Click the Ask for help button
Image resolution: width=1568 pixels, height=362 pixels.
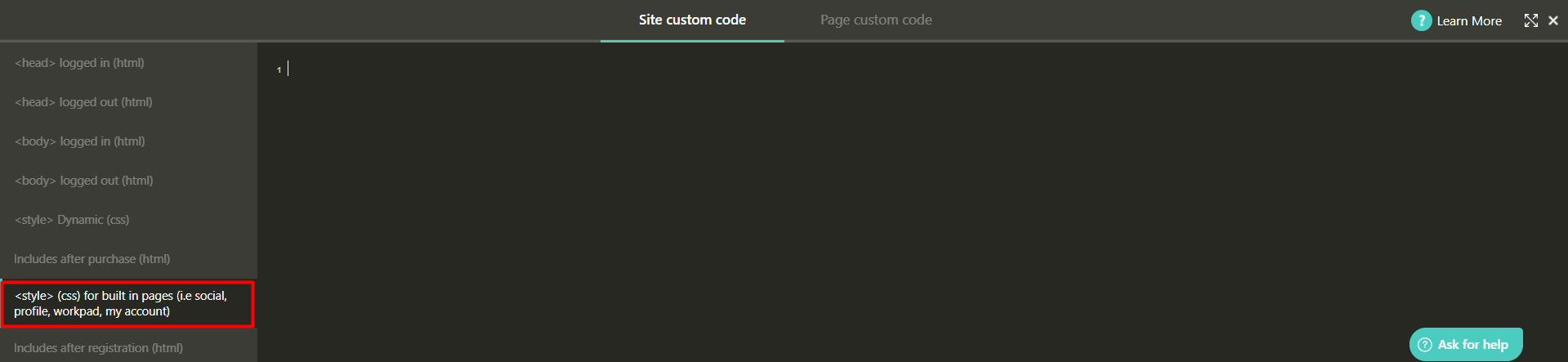click(1466, 344)
